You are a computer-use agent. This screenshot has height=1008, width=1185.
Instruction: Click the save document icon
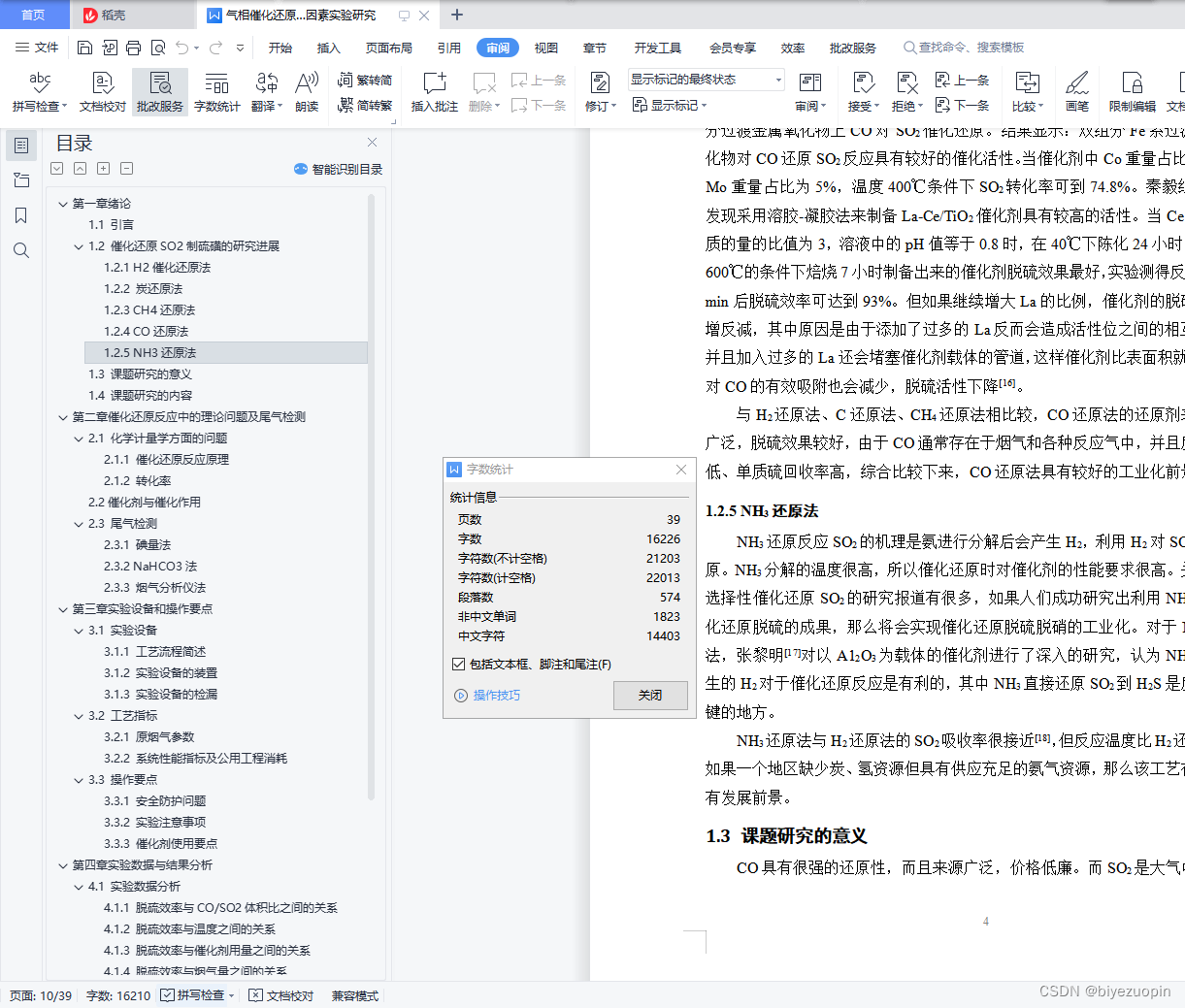[x=84, y=48]
